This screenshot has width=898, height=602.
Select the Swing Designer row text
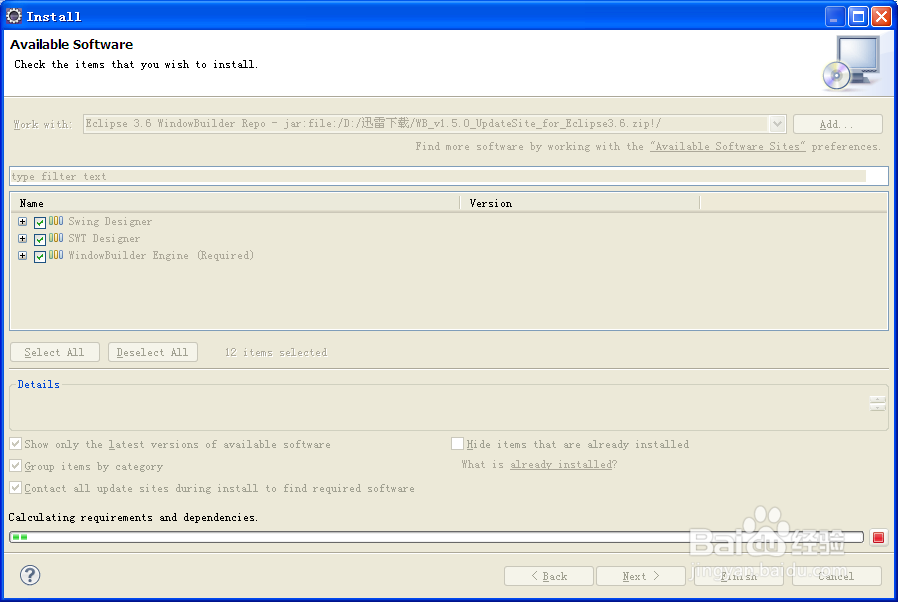(110, 222)
